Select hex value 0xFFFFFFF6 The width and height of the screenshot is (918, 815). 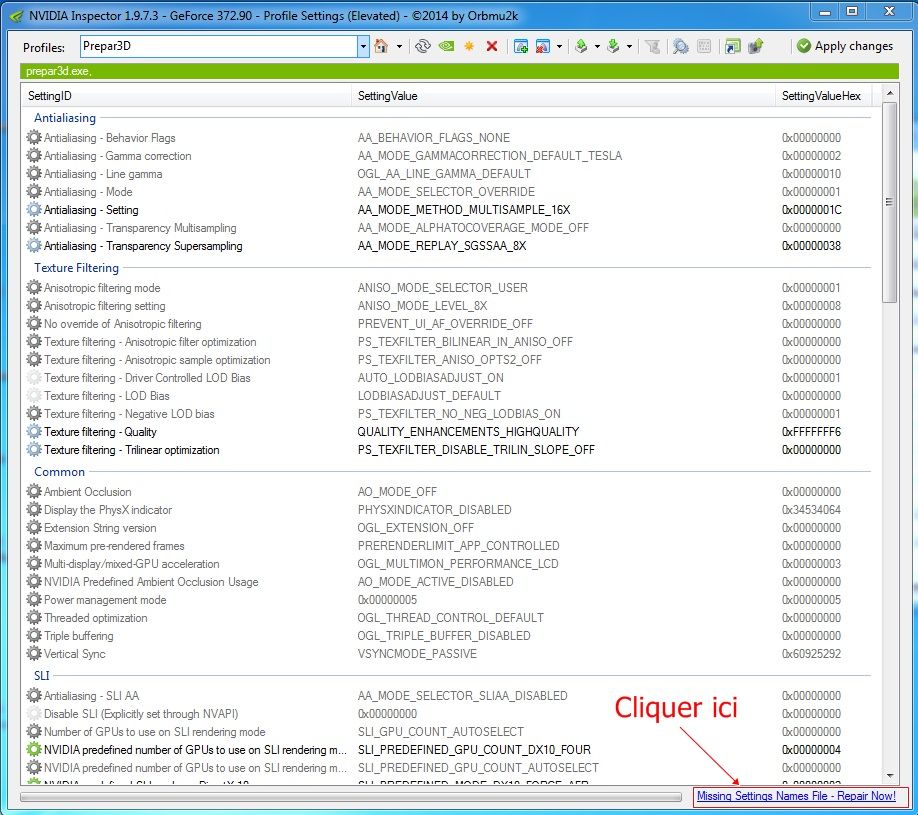[x=811, y=432]
